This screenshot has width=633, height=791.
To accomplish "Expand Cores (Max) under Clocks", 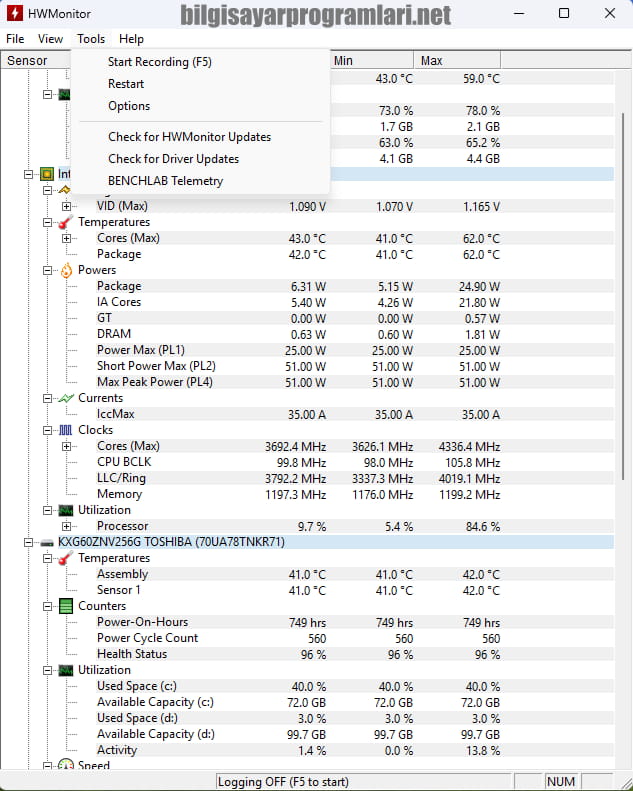I will coord(66,446).
